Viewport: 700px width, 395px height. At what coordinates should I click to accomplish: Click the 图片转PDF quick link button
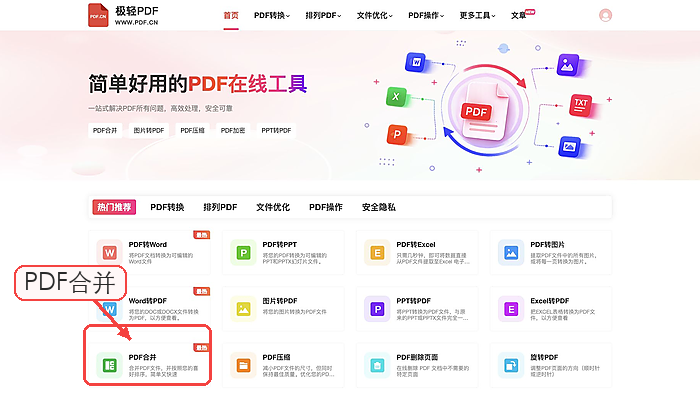click(149, 130)
